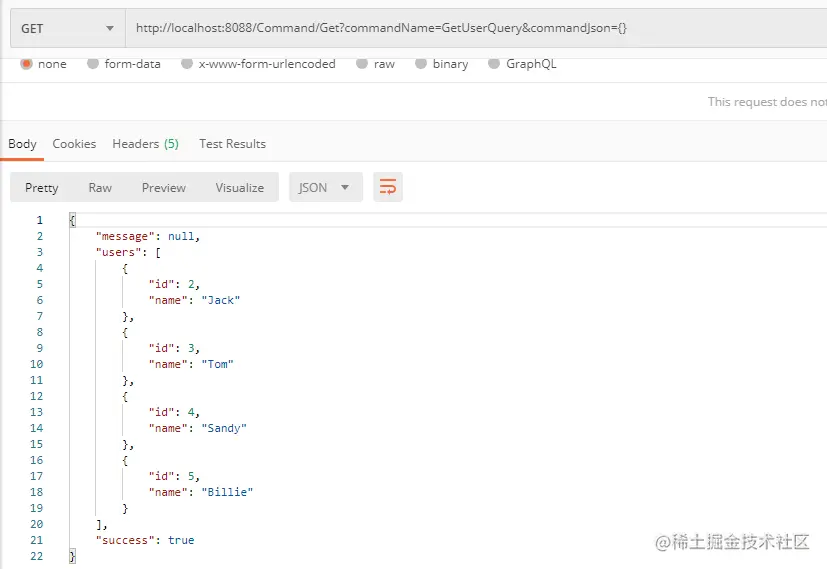Viewport: 827px width, 569px height.
Task: Click the "users": [ line
Action: (128, 252)
